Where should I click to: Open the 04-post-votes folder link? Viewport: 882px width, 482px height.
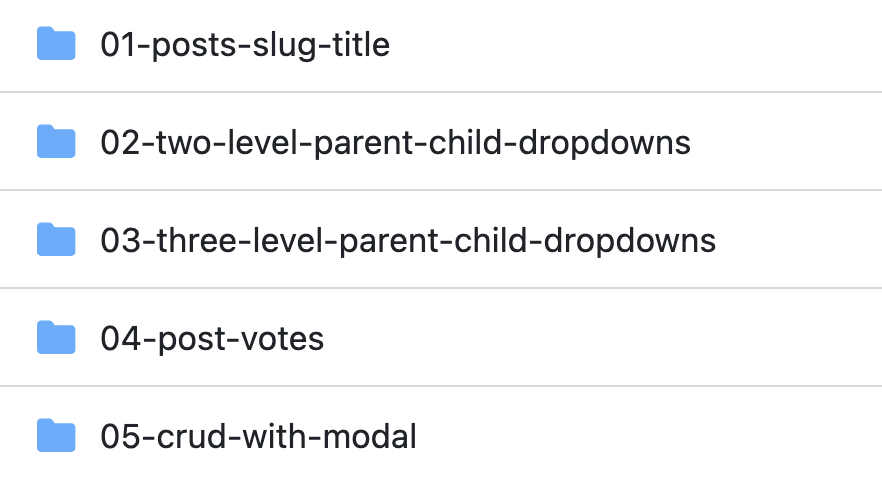(212, 339)
